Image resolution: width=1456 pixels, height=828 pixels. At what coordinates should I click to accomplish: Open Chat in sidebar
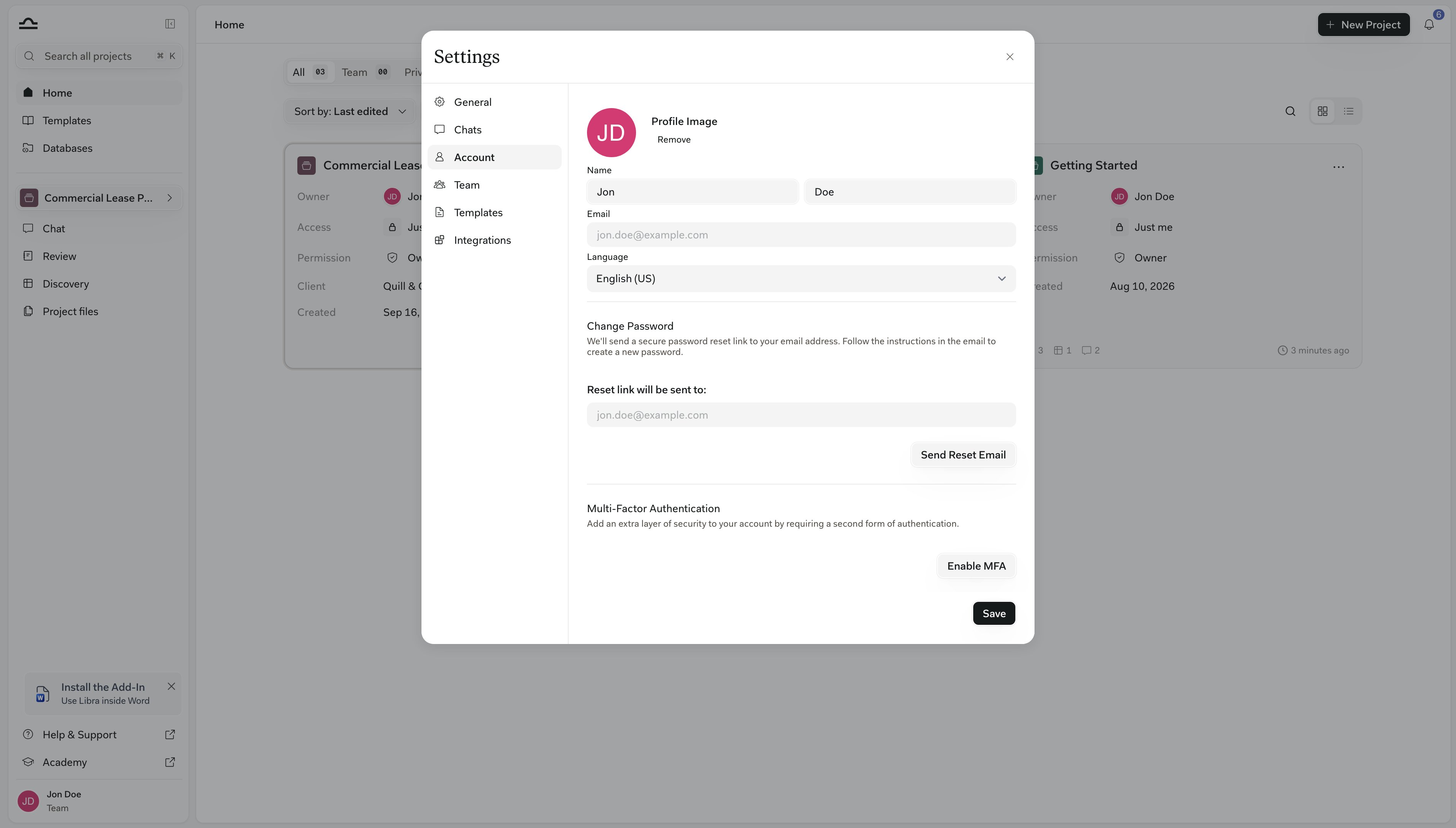(x=99, y=228)
